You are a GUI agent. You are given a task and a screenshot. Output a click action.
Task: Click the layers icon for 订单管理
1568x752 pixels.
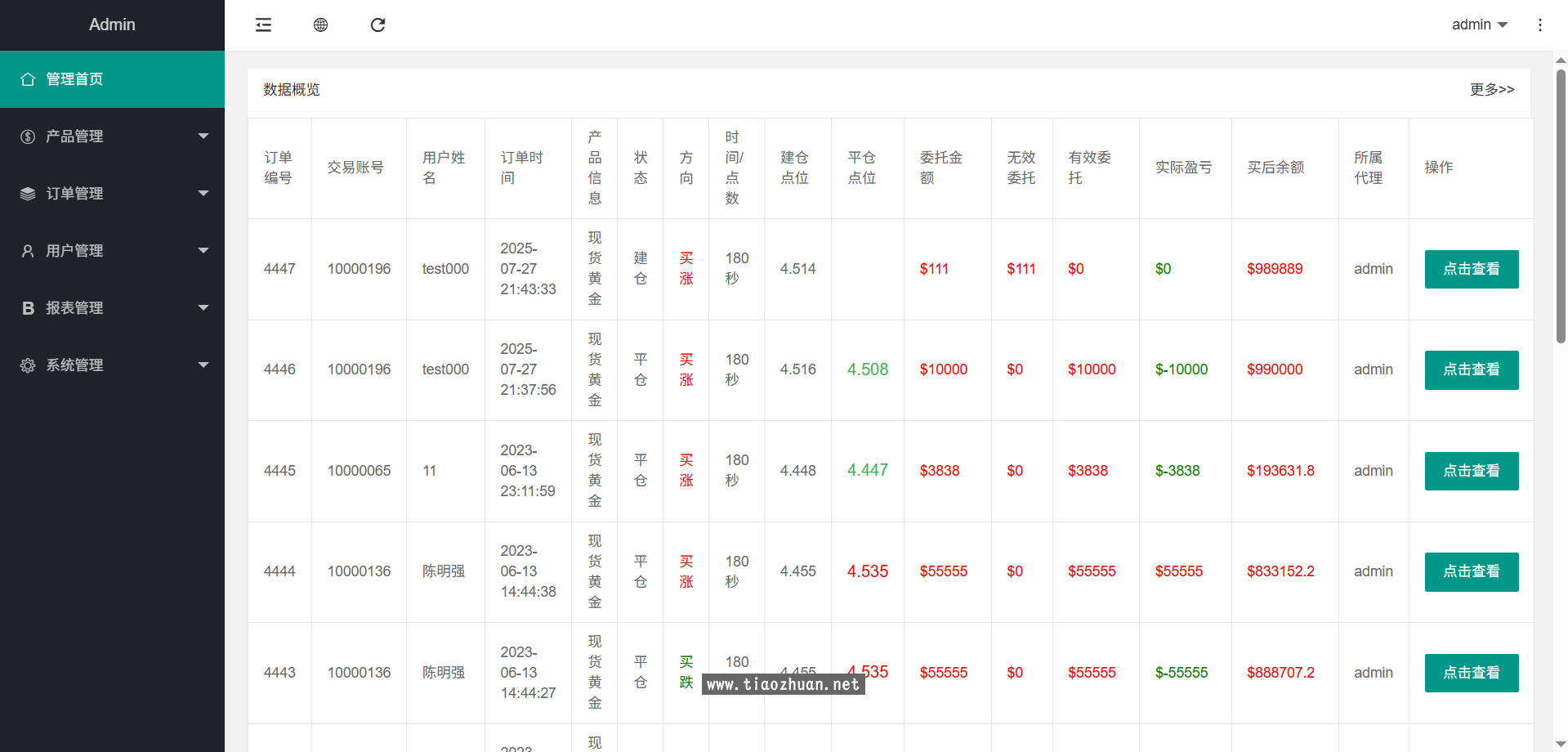[28, 194]
